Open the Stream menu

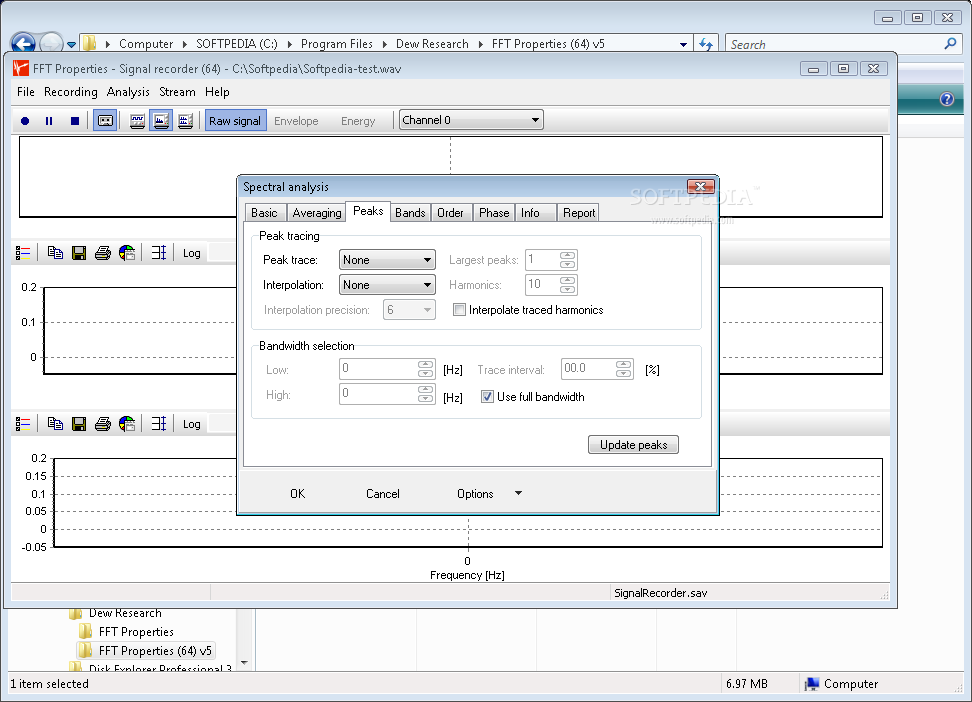coord(177,92)
